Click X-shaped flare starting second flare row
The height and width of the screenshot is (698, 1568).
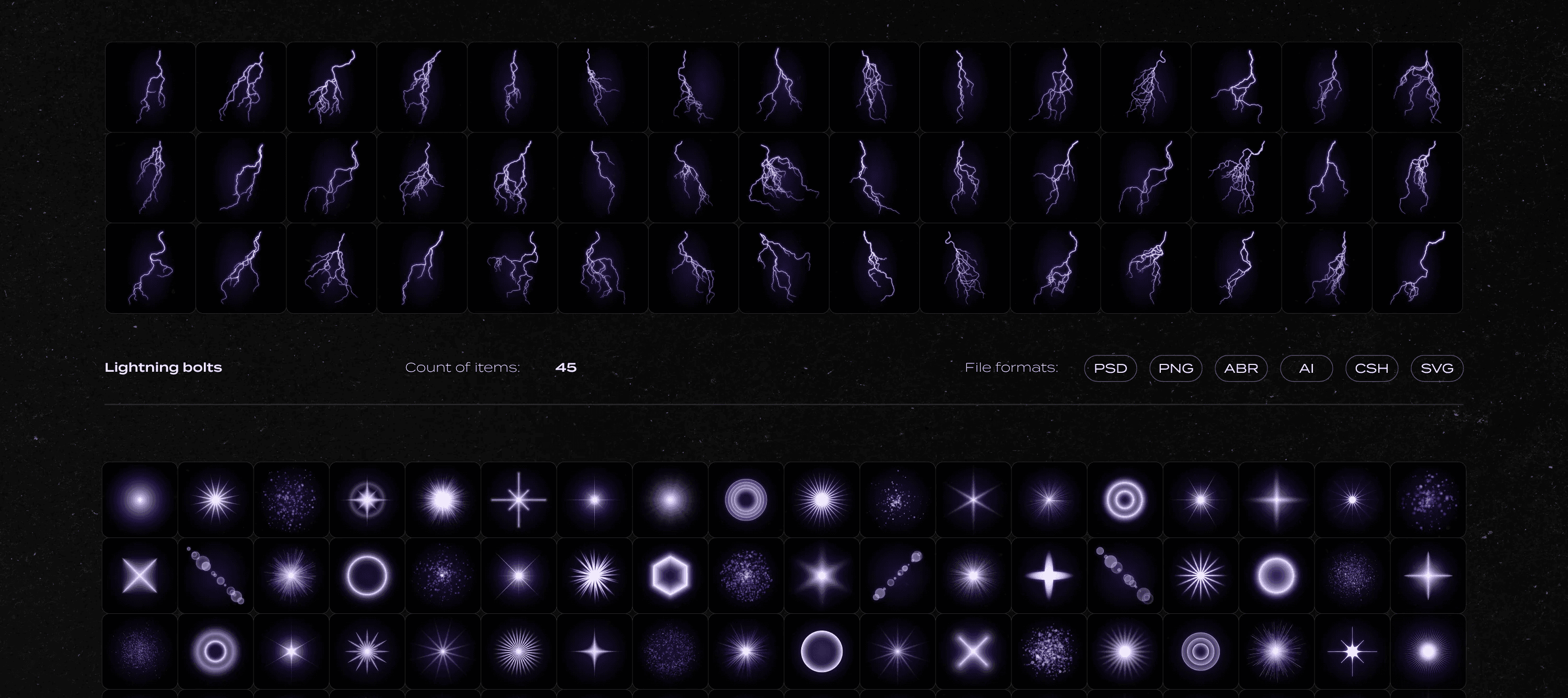[140, 576]
